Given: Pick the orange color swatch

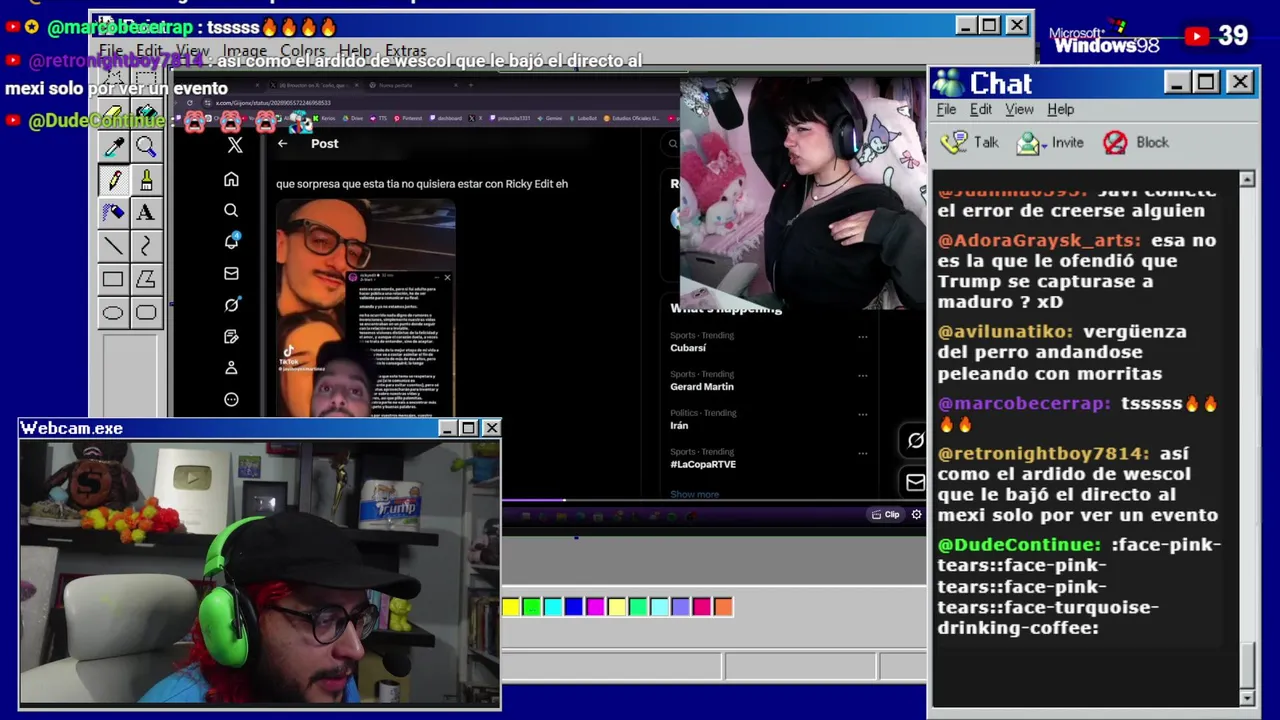Looking at the screenshot, I should coord(723,606).
